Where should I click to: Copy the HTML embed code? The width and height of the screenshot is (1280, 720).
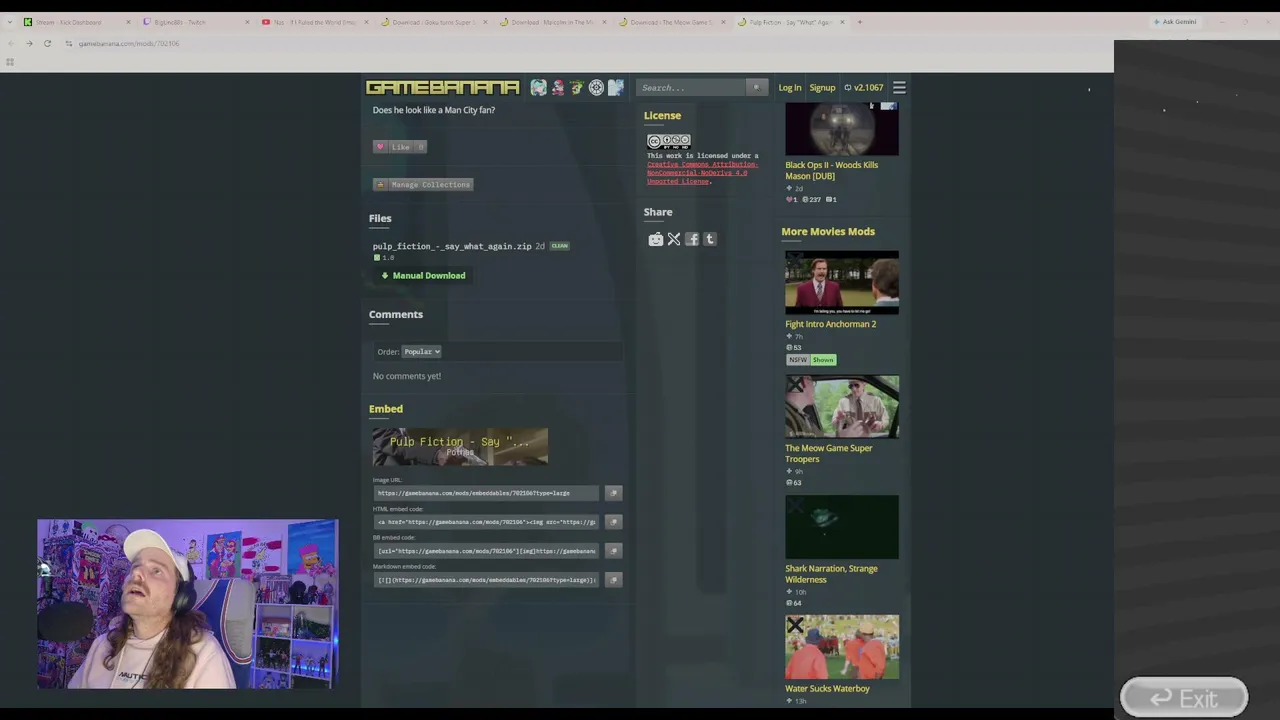tap(613, 522)
